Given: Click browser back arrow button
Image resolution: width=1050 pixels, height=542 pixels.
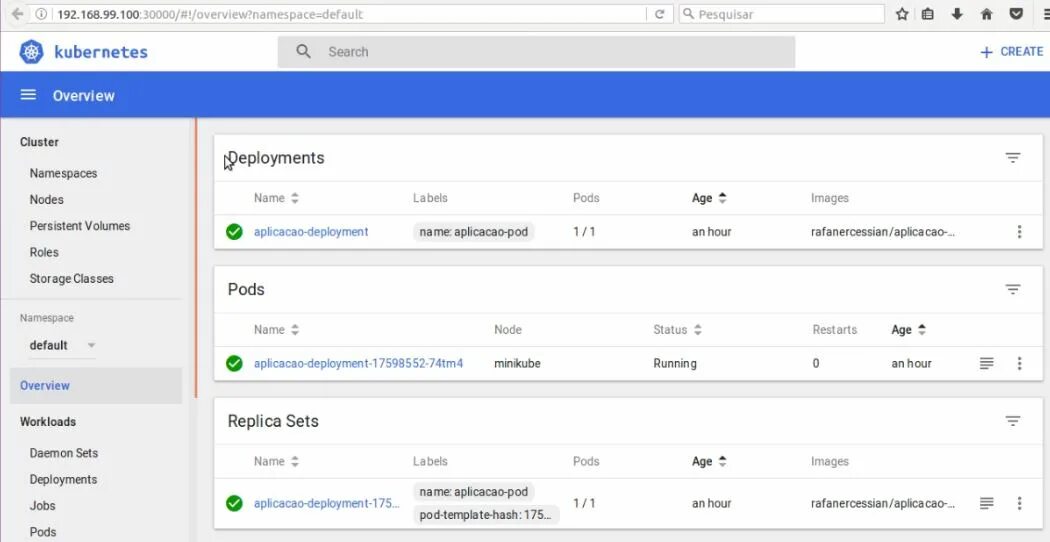Looking at the screenshot, I should tap(17, 13).
